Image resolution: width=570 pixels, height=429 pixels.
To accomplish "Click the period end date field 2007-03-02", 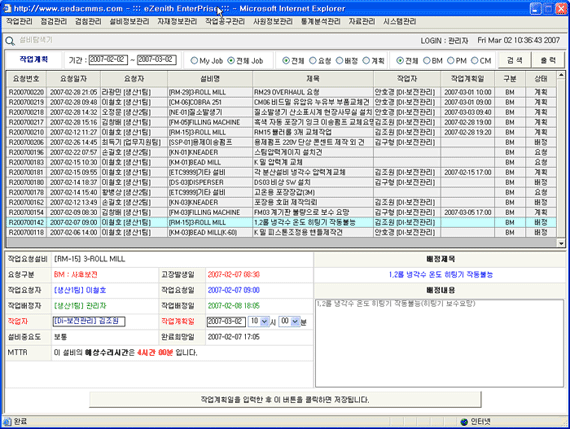I will (157, 60).
